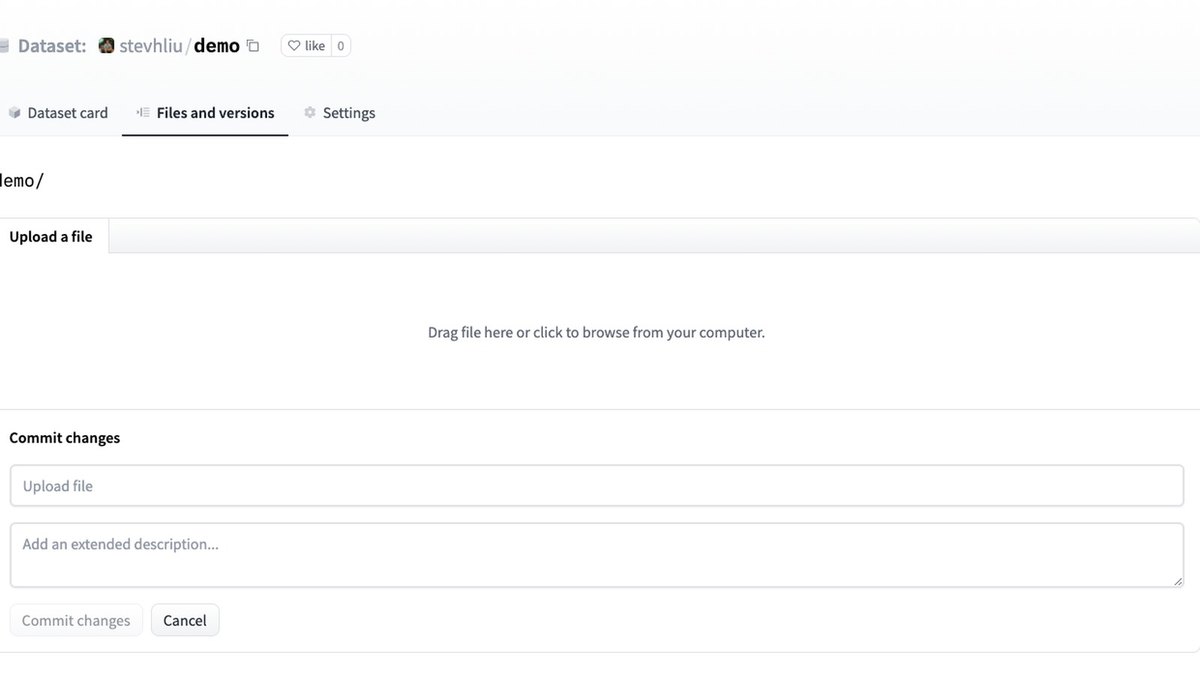The image size is (1200, 675).
Task: Click the file drop zone to browse
Action: tap(597, 332)
